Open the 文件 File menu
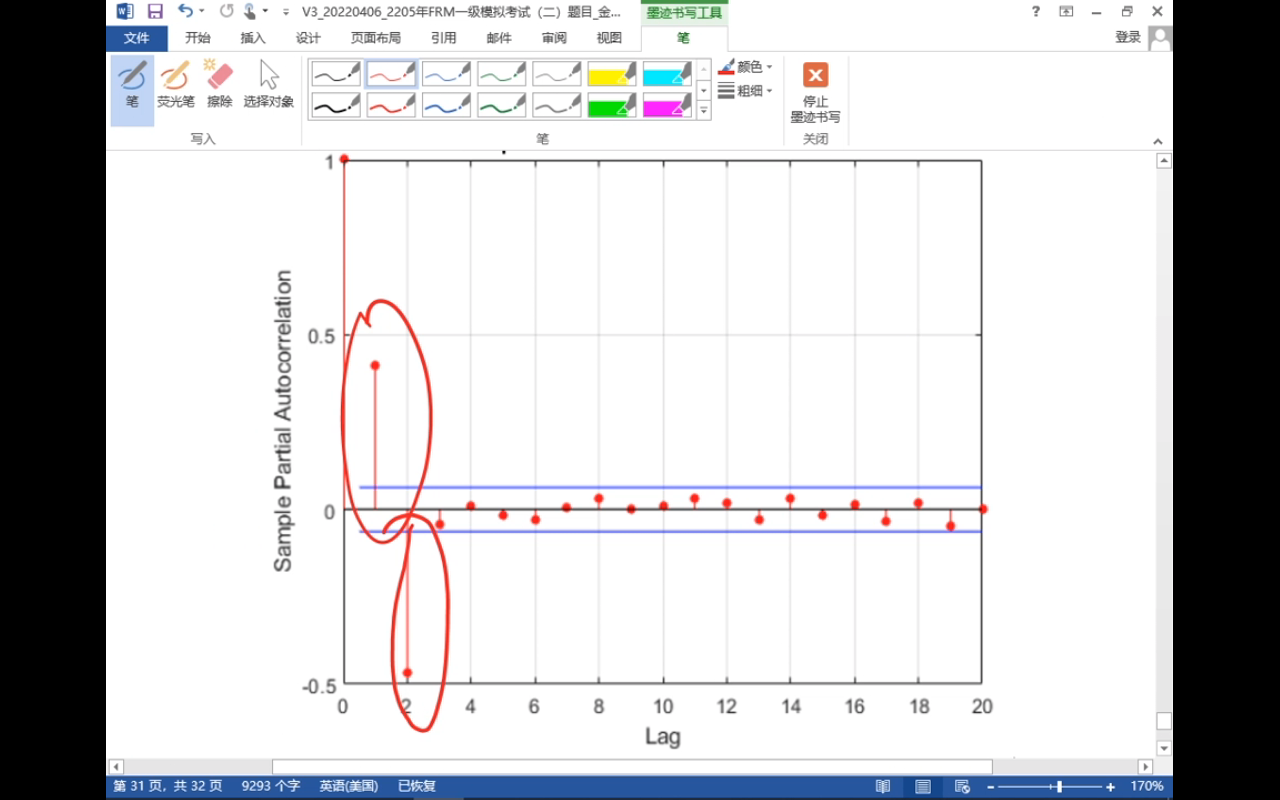The height and width of the screenshot is (800, 1280). [x=136, y=38]
